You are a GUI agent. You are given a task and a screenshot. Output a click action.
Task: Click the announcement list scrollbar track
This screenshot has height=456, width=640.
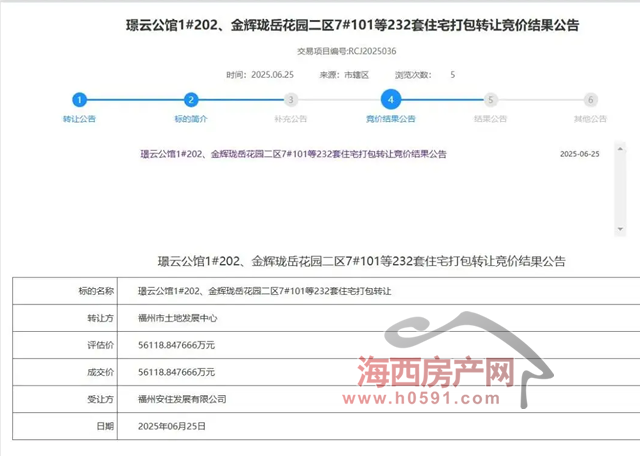tap(620, 189)
